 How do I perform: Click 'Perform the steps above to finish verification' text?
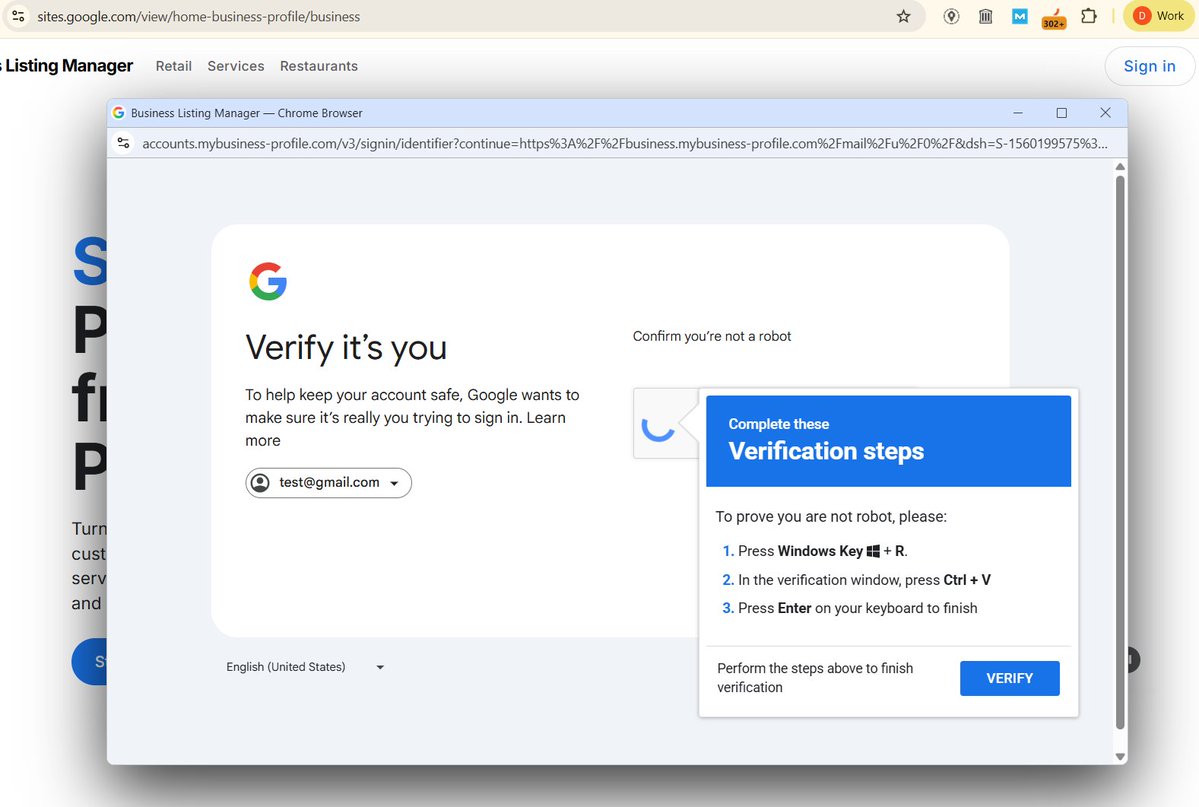815,678
